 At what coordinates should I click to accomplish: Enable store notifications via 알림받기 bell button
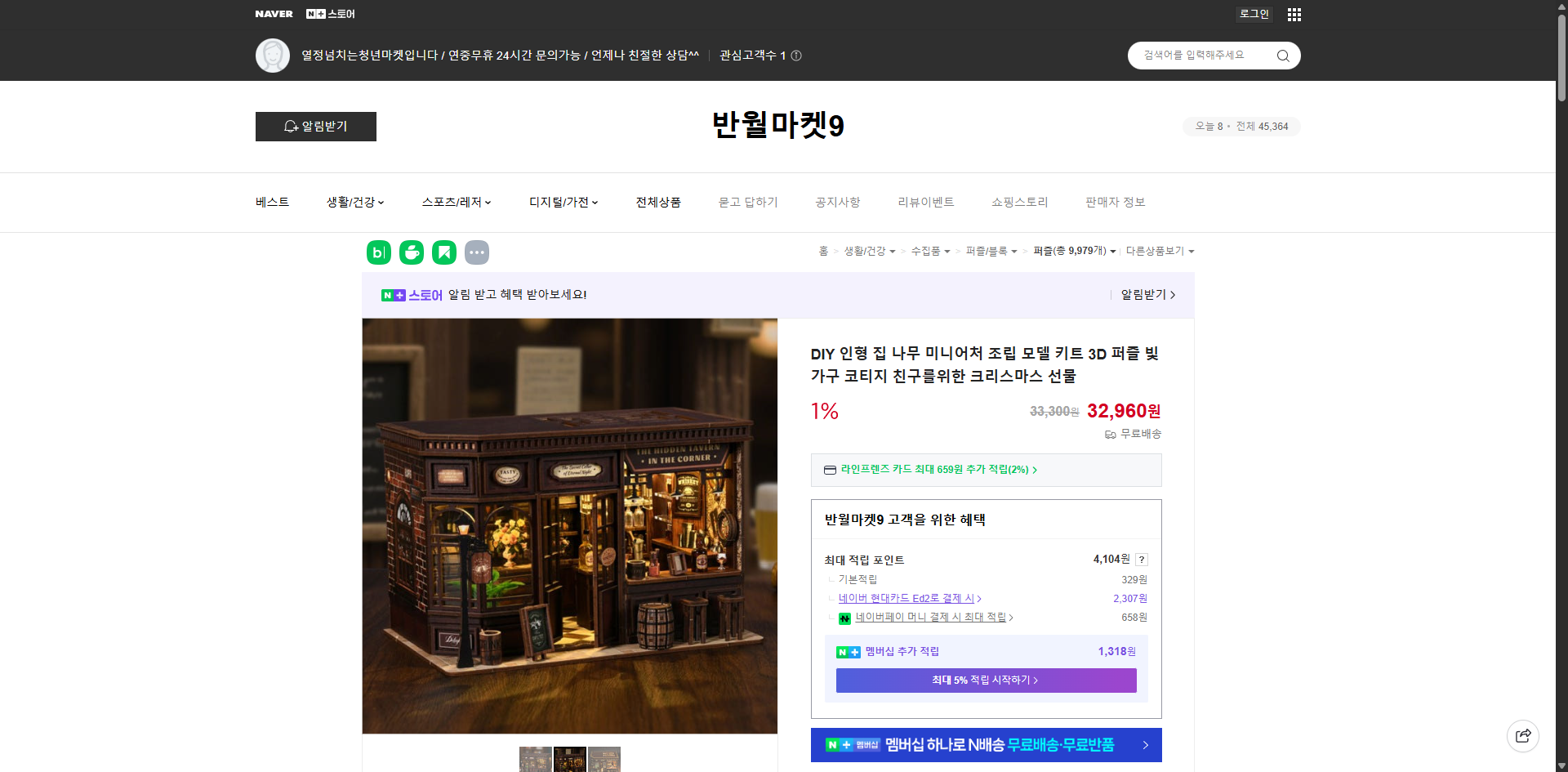coord(315,127)
